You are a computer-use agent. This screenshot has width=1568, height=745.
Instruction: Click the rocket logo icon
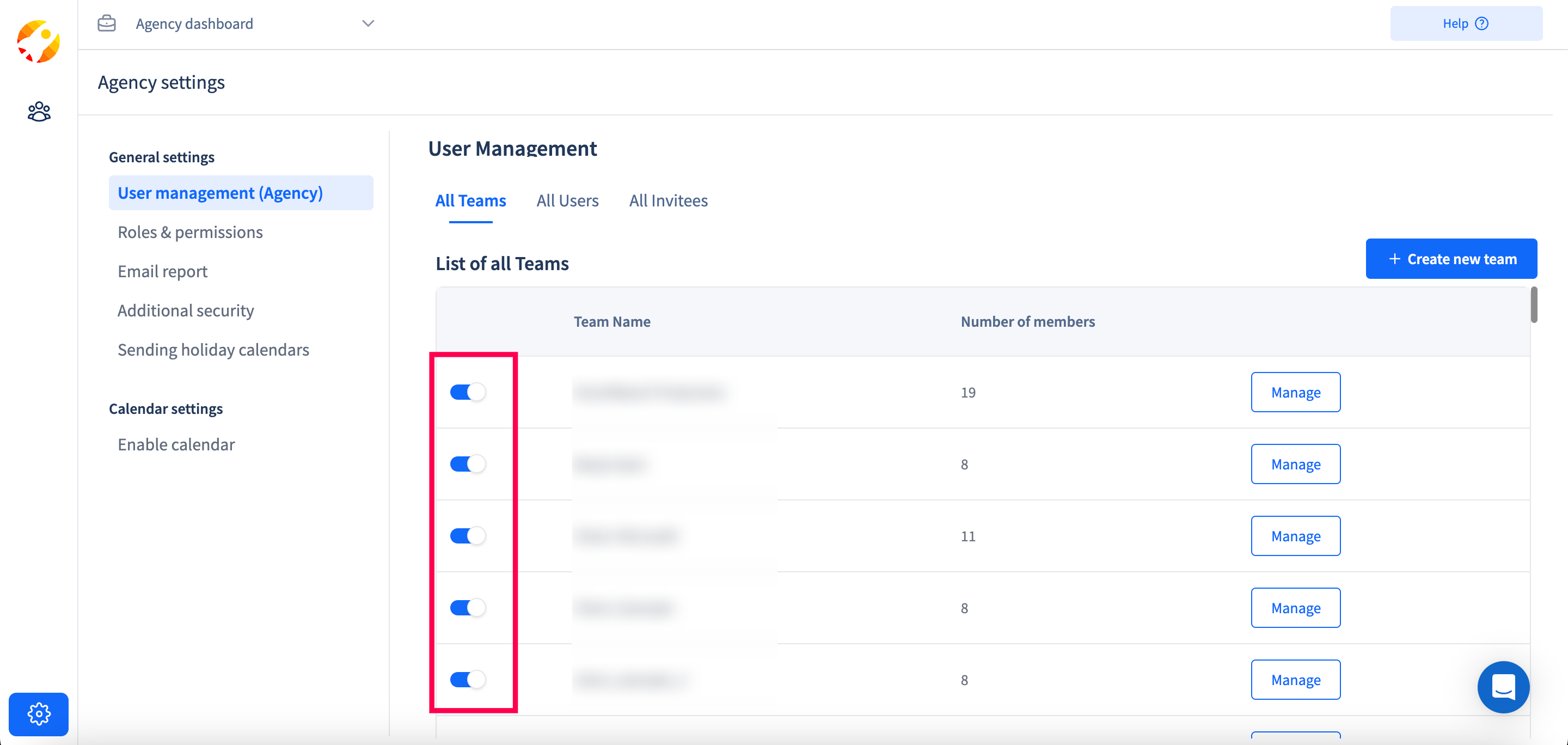[x=38, y=41]
